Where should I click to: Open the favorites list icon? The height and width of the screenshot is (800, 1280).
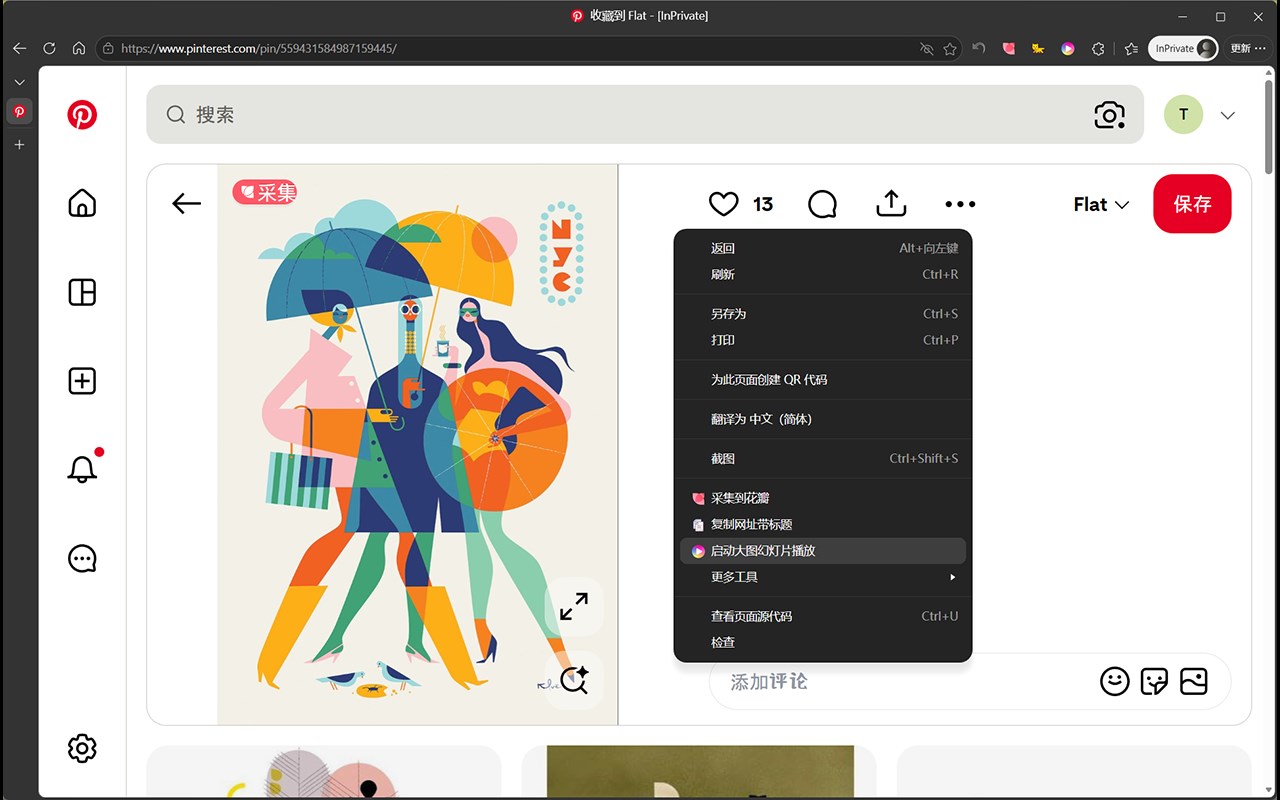[1131, 48]
